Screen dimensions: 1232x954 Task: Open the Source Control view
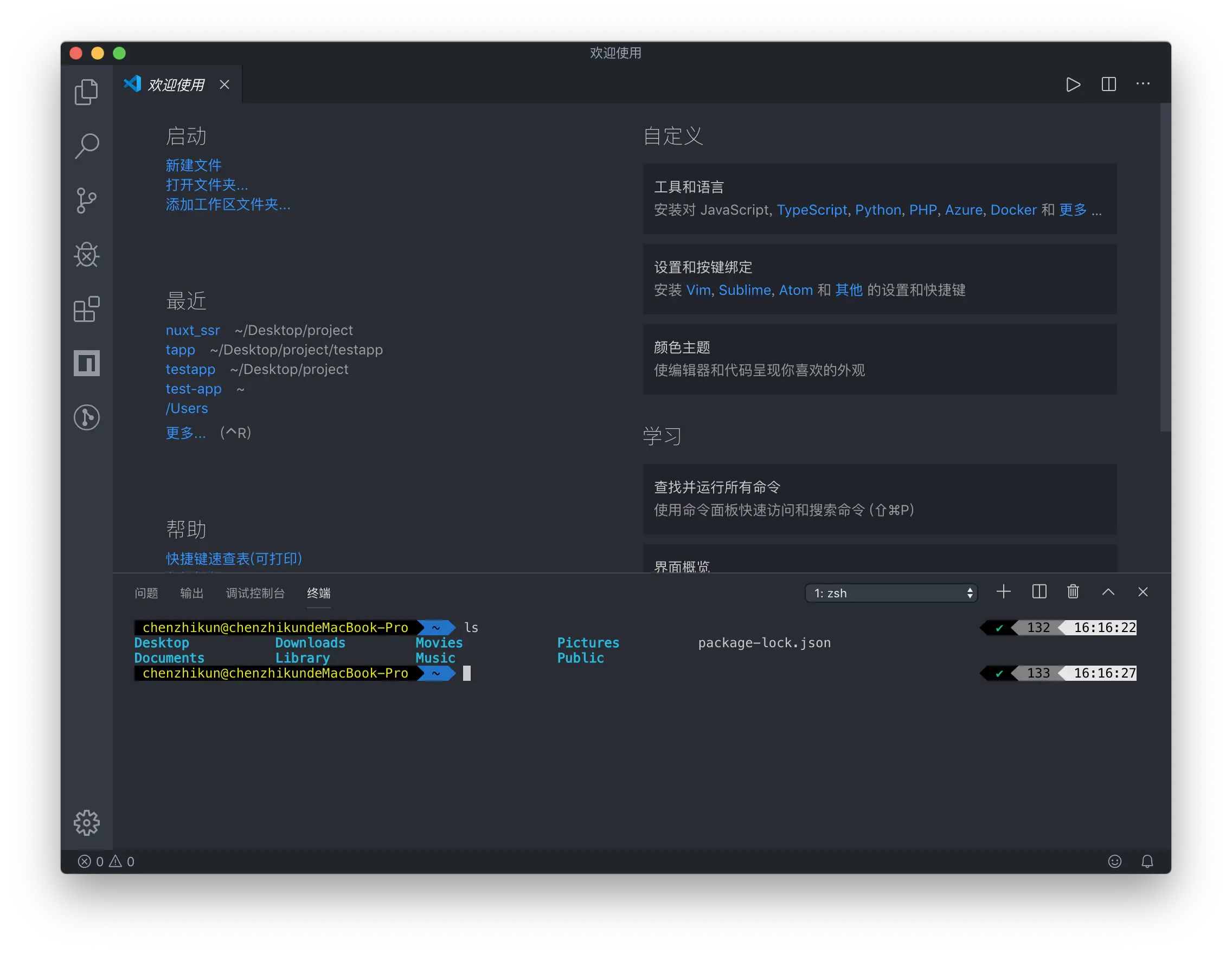pyautogui.click(x=86, y=201)
